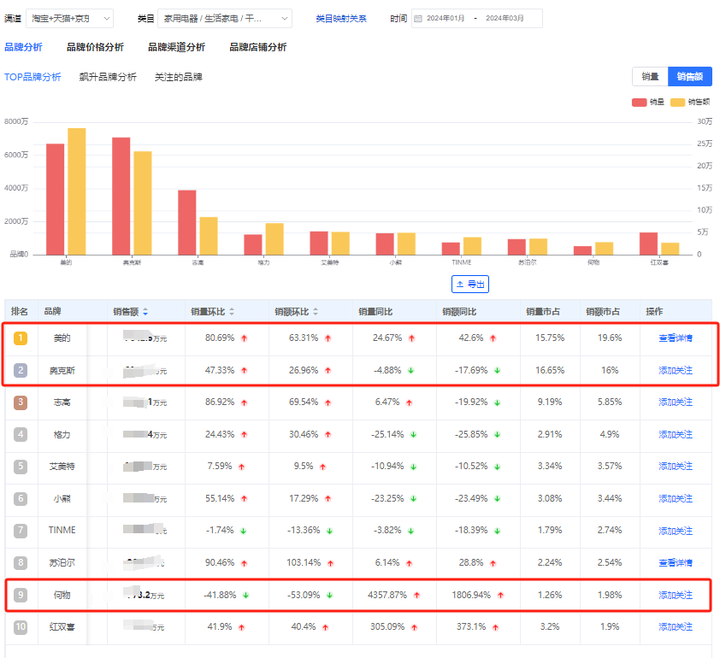Click red 志高 sales volume bar
The image size is (720, 658).
(187, 222)
